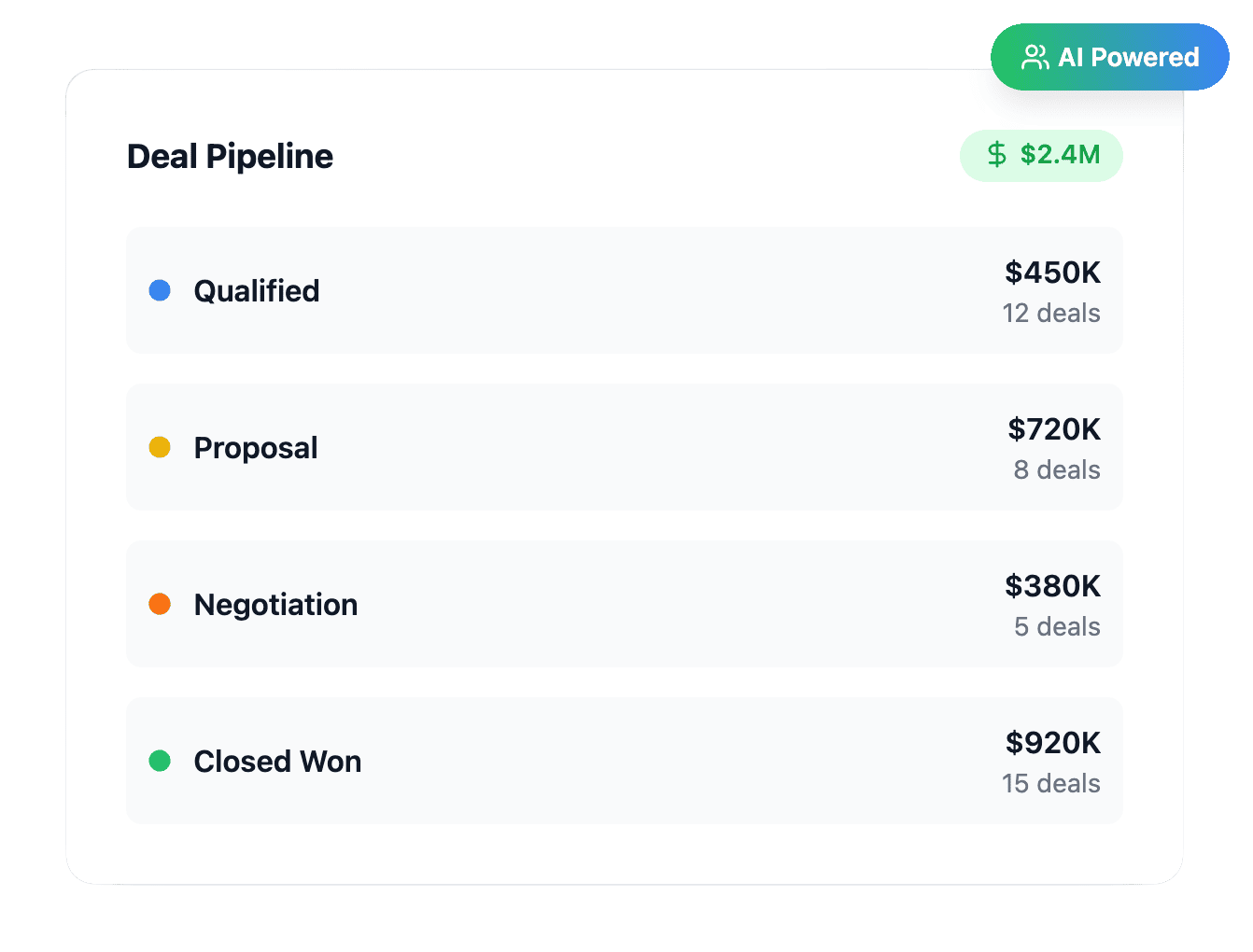Click the AI Powered badge label
The height and width of the screenshot is (952, 1253).
point(1128,58)
